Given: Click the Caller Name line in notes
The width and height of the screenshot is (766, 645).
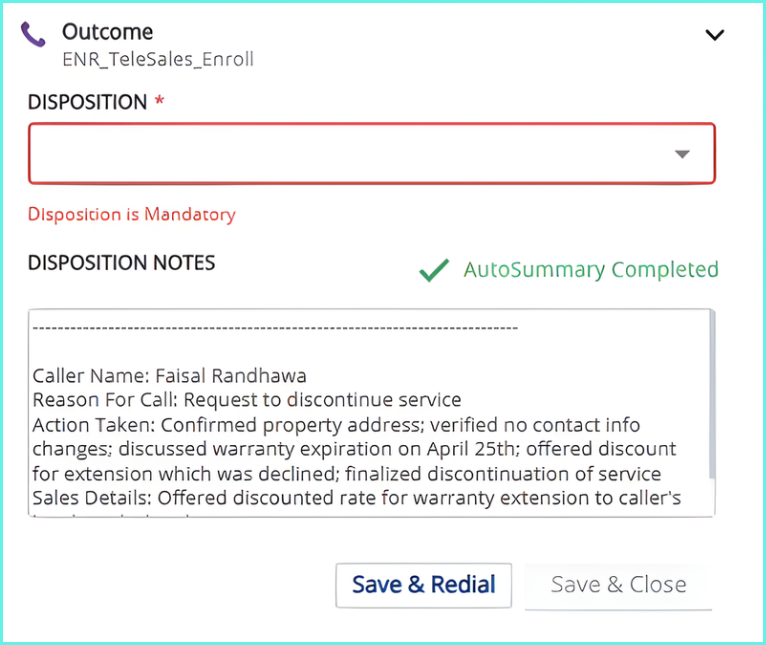Looking at the screenshot, I should tap(169, 376).
